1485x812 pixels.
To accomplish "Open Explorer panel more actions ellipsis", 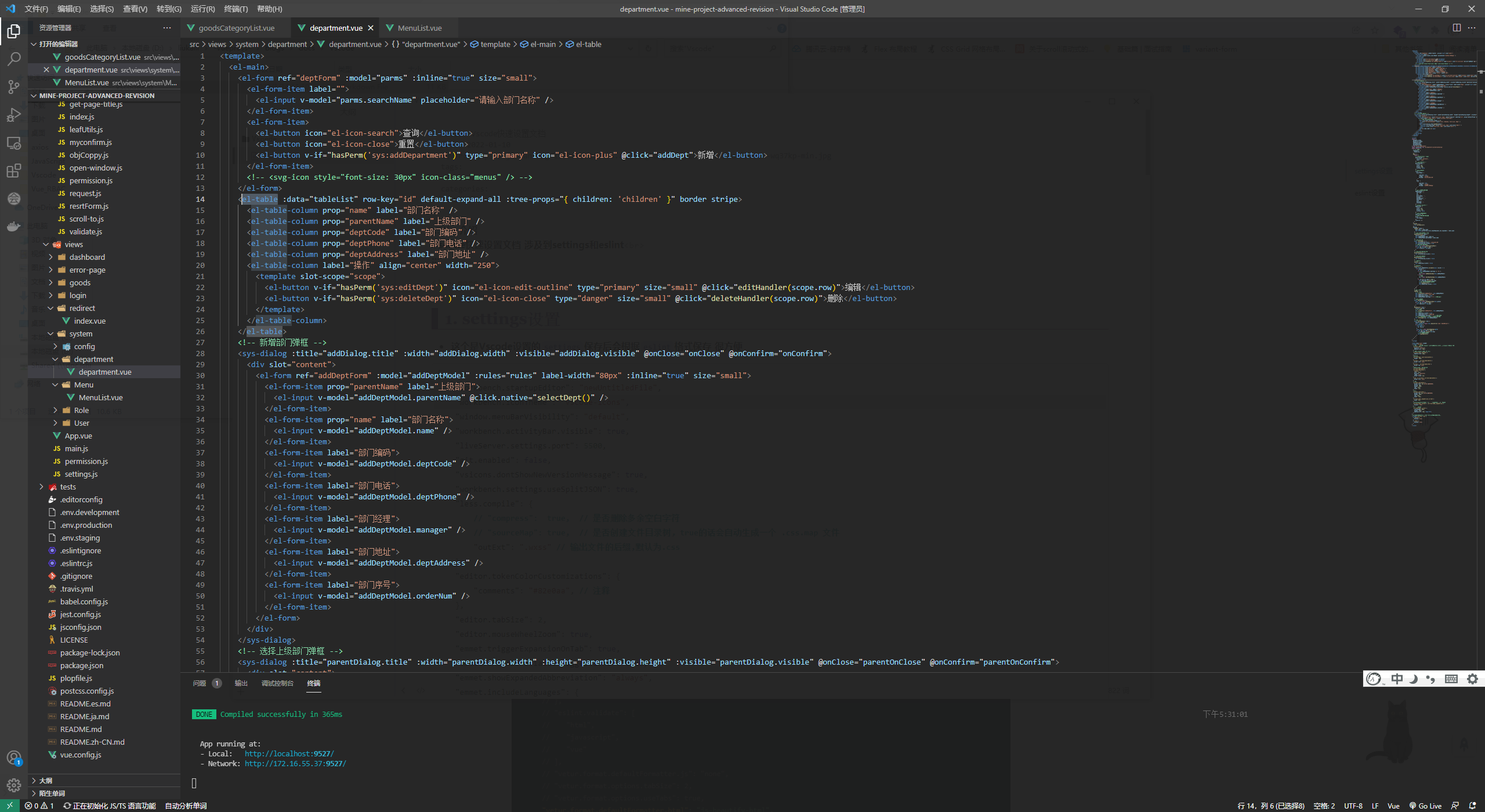I will pos(167,28).
